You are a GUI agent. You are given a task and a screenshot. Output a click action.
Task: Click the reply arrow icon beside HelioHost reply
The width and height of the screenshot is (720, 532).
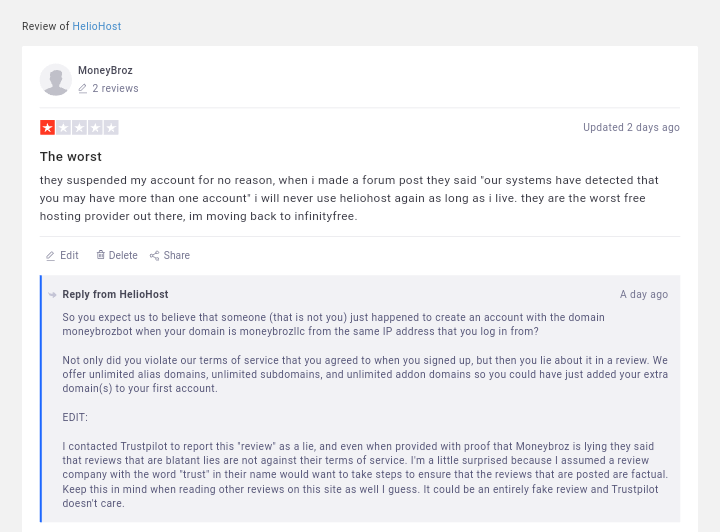tap(52, 295)
